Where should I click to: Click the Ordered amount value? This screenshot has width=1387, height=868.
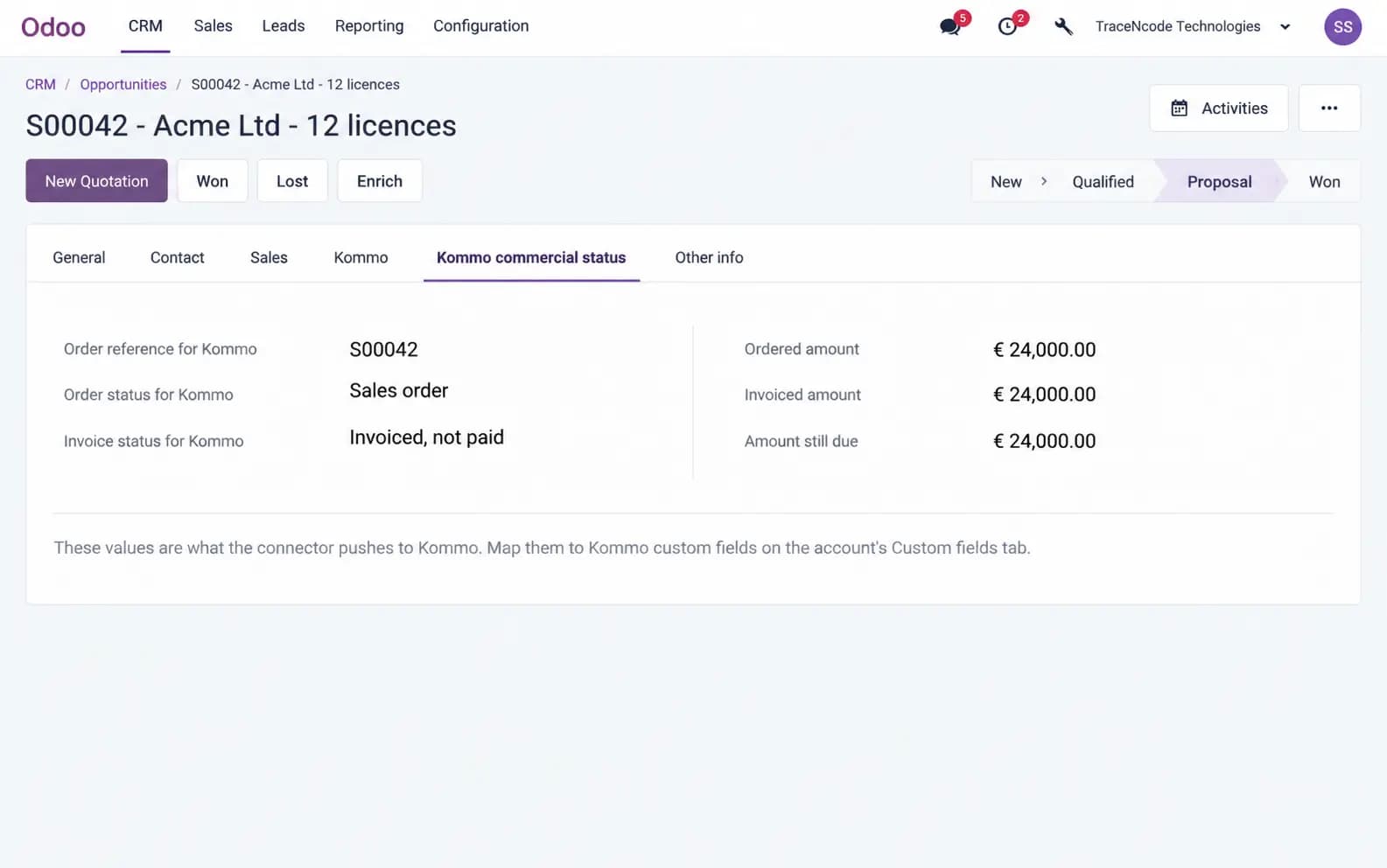pos(1044,349)
